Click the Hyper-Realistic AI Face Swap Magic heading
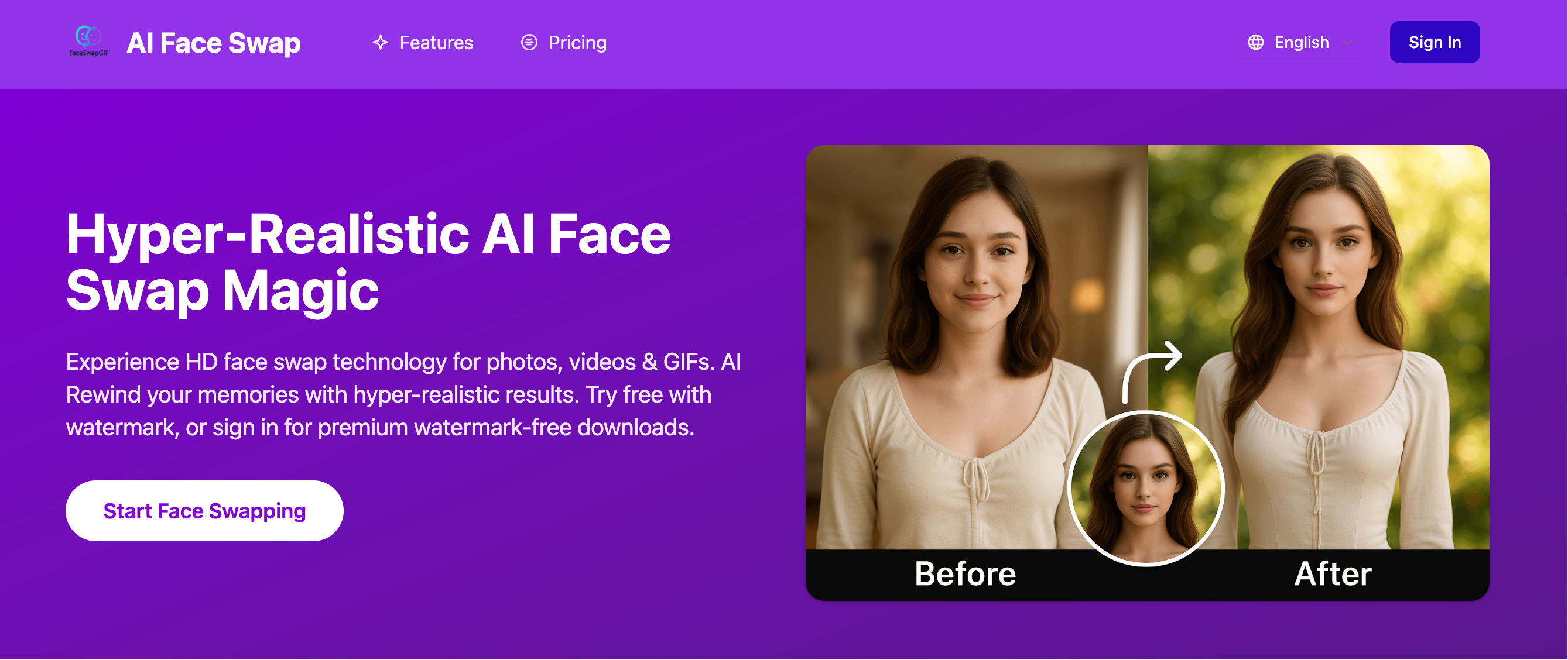 pos(368,262)
